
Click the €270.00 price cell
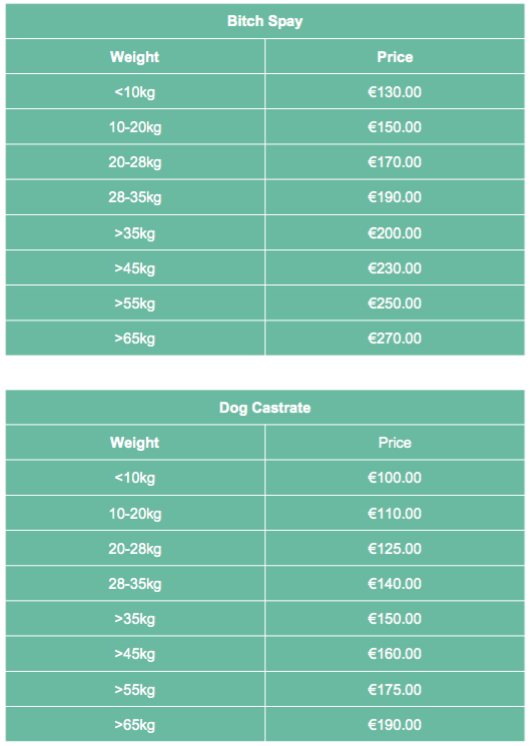click(394, 338)
